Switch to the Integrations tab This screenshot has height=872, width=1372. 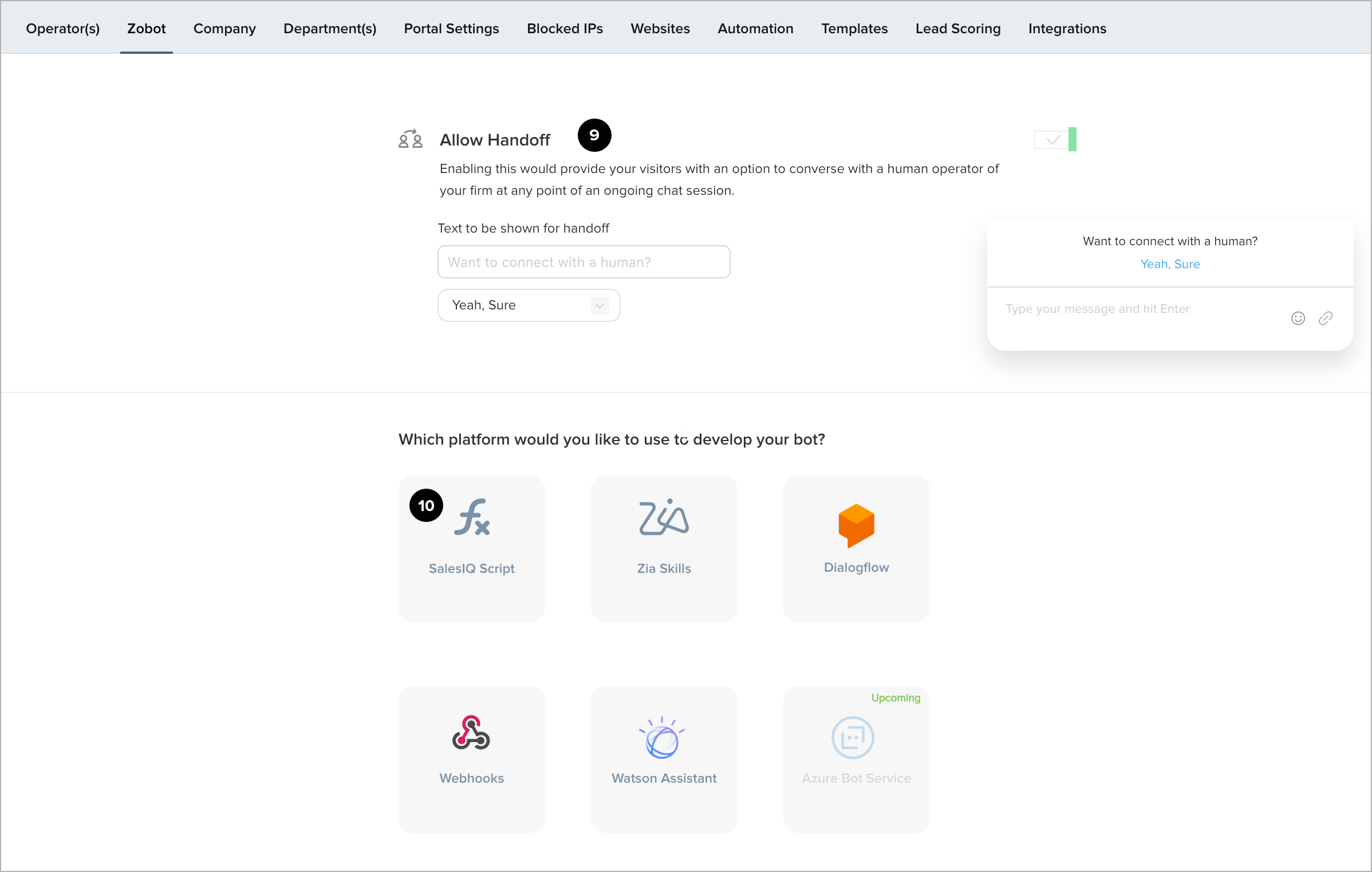point(1067,29)
